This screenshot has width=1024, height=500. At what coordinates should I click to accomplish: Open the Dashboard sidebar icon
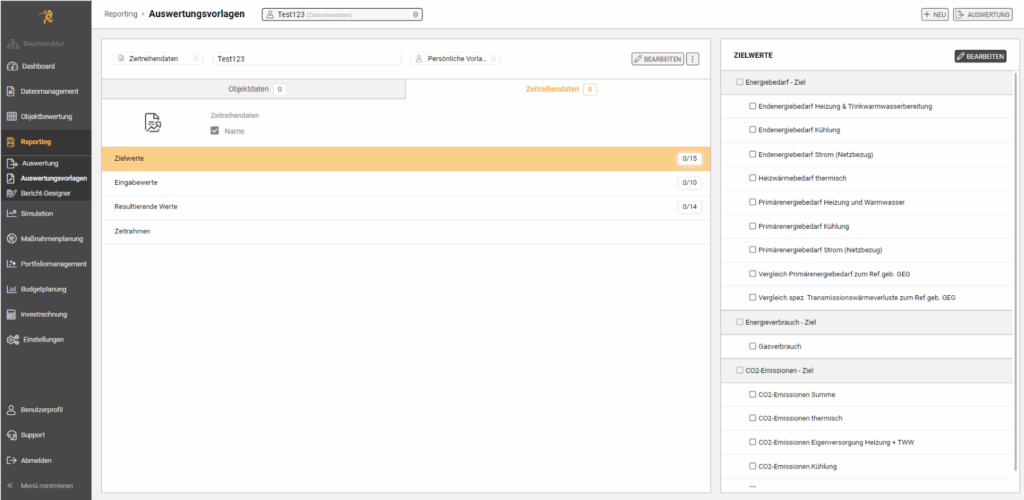tap(12, 66)
